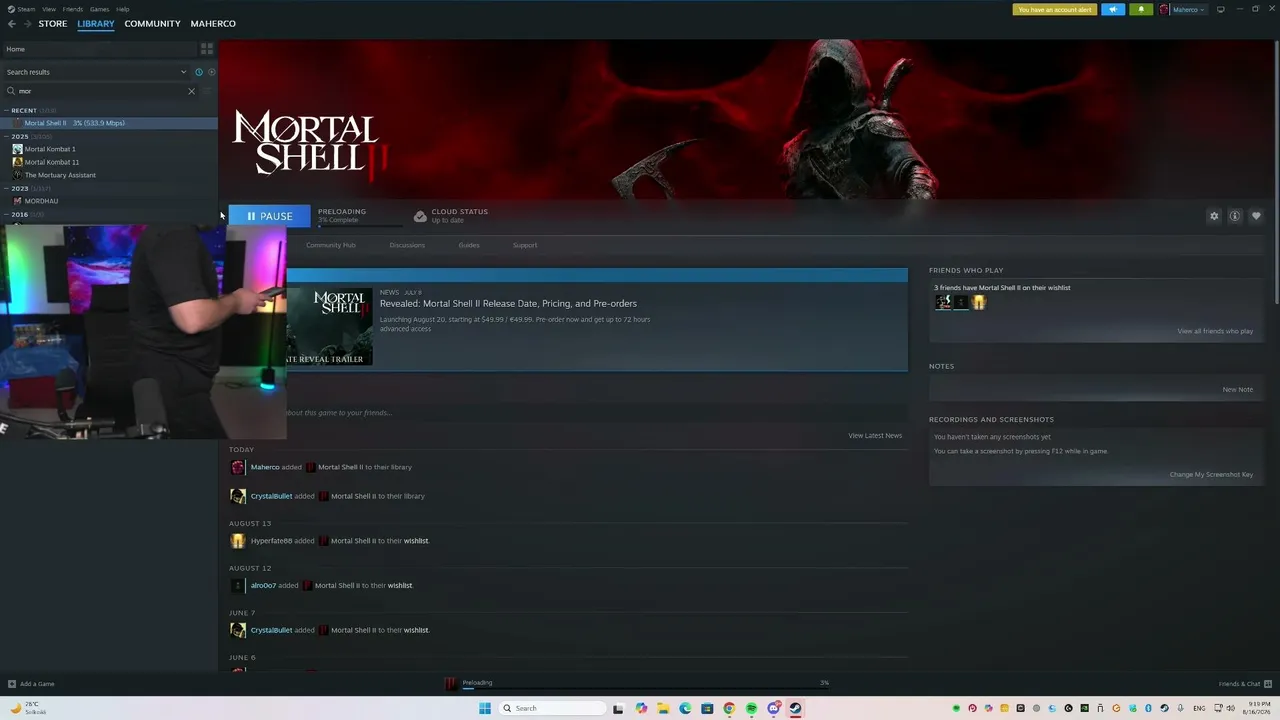Open the Help menu
Image resolution: width=1280 pixels, height=720 pixels.
pyautogui.click(x=123, y=9)
